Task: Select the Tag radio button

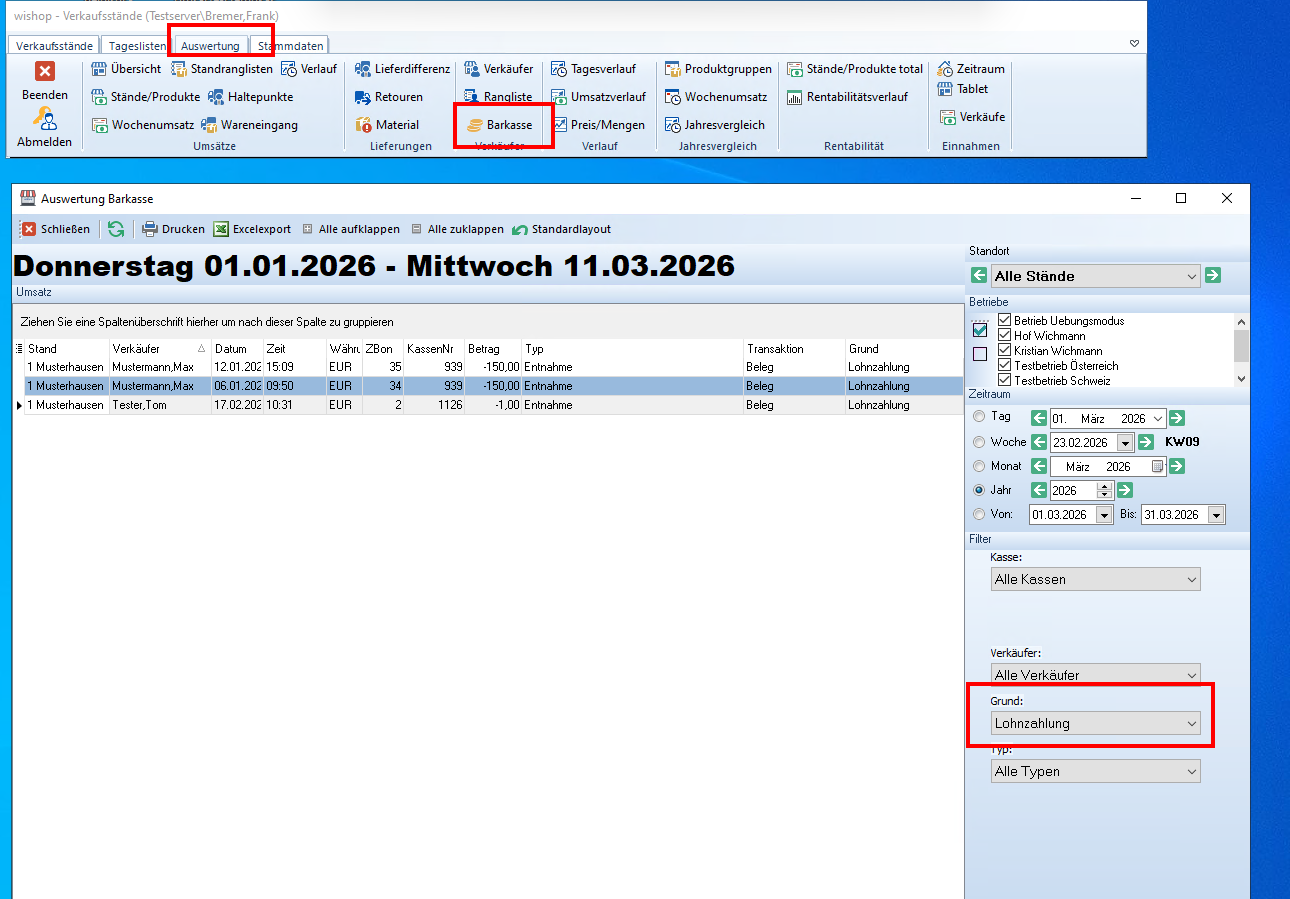Action: tap(979, 417)
